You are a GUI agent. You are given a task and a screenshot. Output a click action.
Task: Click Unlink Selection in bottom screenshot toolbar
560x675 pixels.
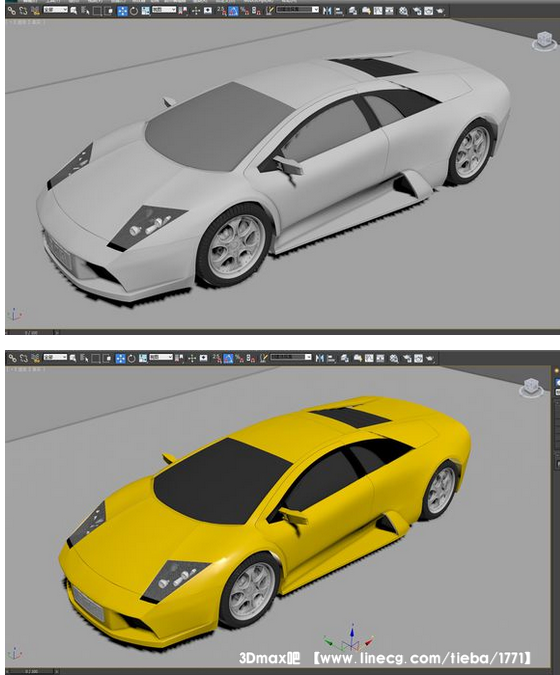24,358
